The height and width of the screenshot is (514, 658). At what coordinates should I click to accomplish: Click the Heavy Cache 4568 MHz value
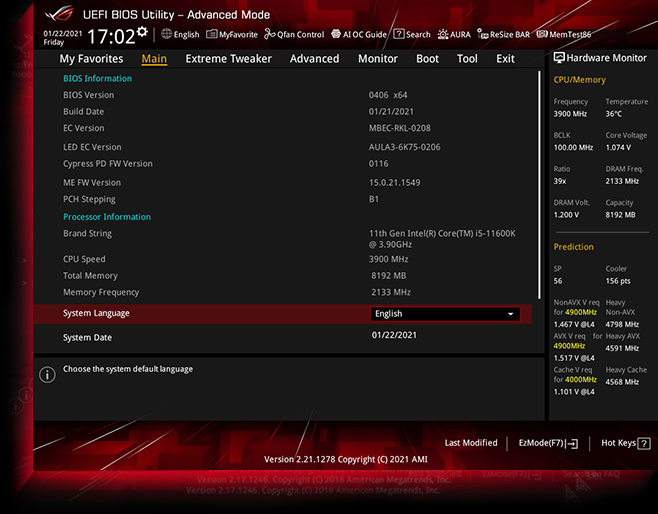pos(622,382)
